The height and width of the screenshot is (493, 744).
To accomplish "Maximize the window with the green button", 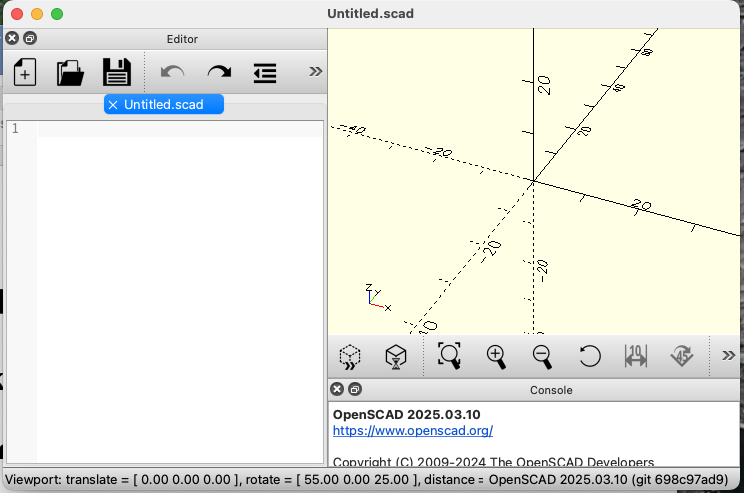I will pos(57,14).
